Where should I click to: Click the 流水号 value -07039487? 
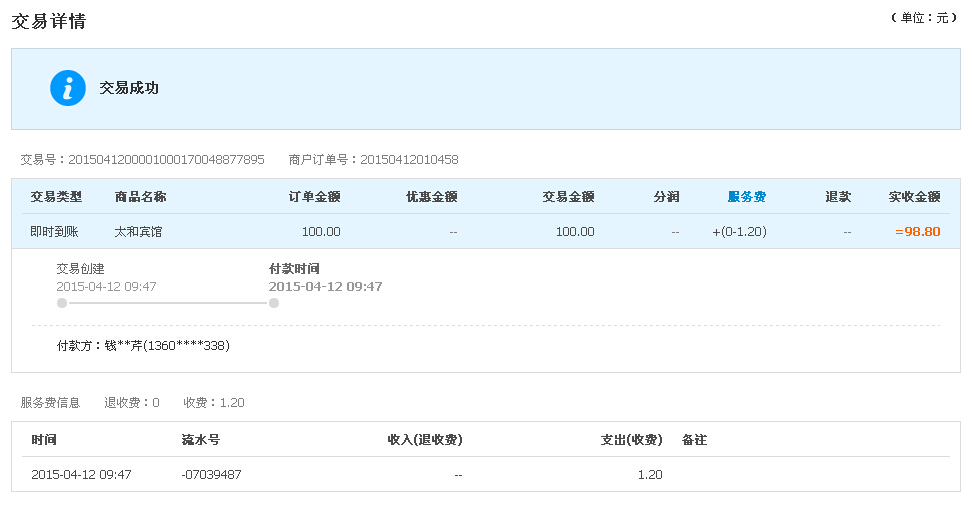[x=212, y=475]
